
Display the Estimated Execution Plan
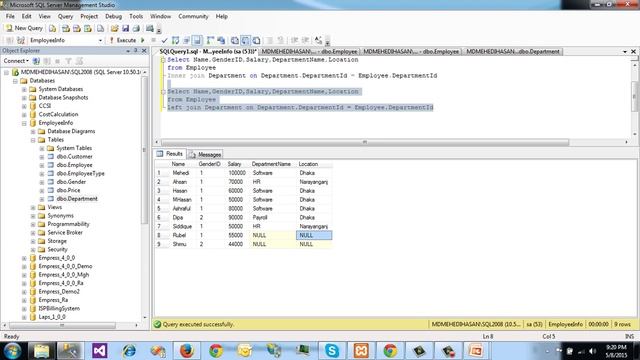(176, 40)
